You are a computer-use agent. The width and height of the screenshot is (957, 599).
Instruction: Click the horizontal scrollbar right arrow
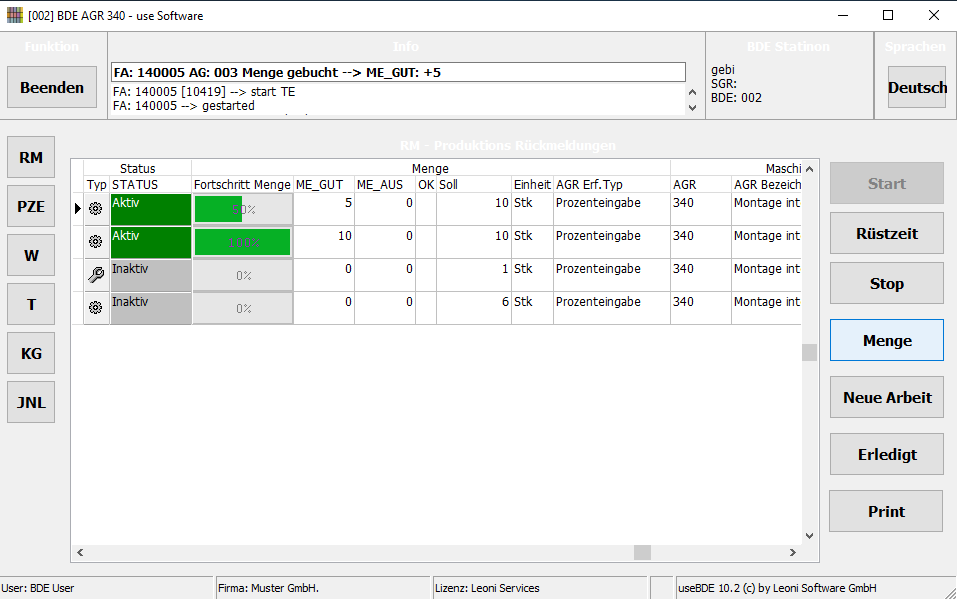coord(793,552)
